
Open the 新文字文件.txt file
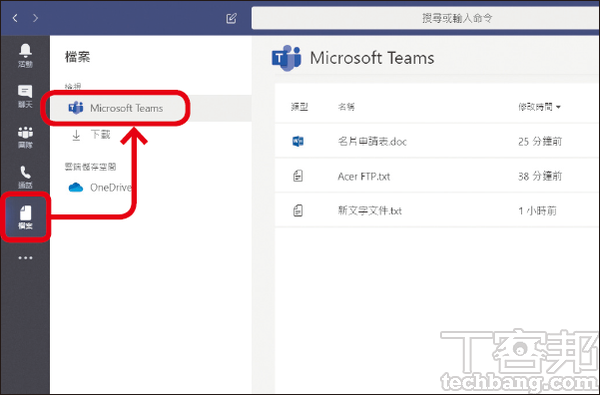tap(370, 211)
